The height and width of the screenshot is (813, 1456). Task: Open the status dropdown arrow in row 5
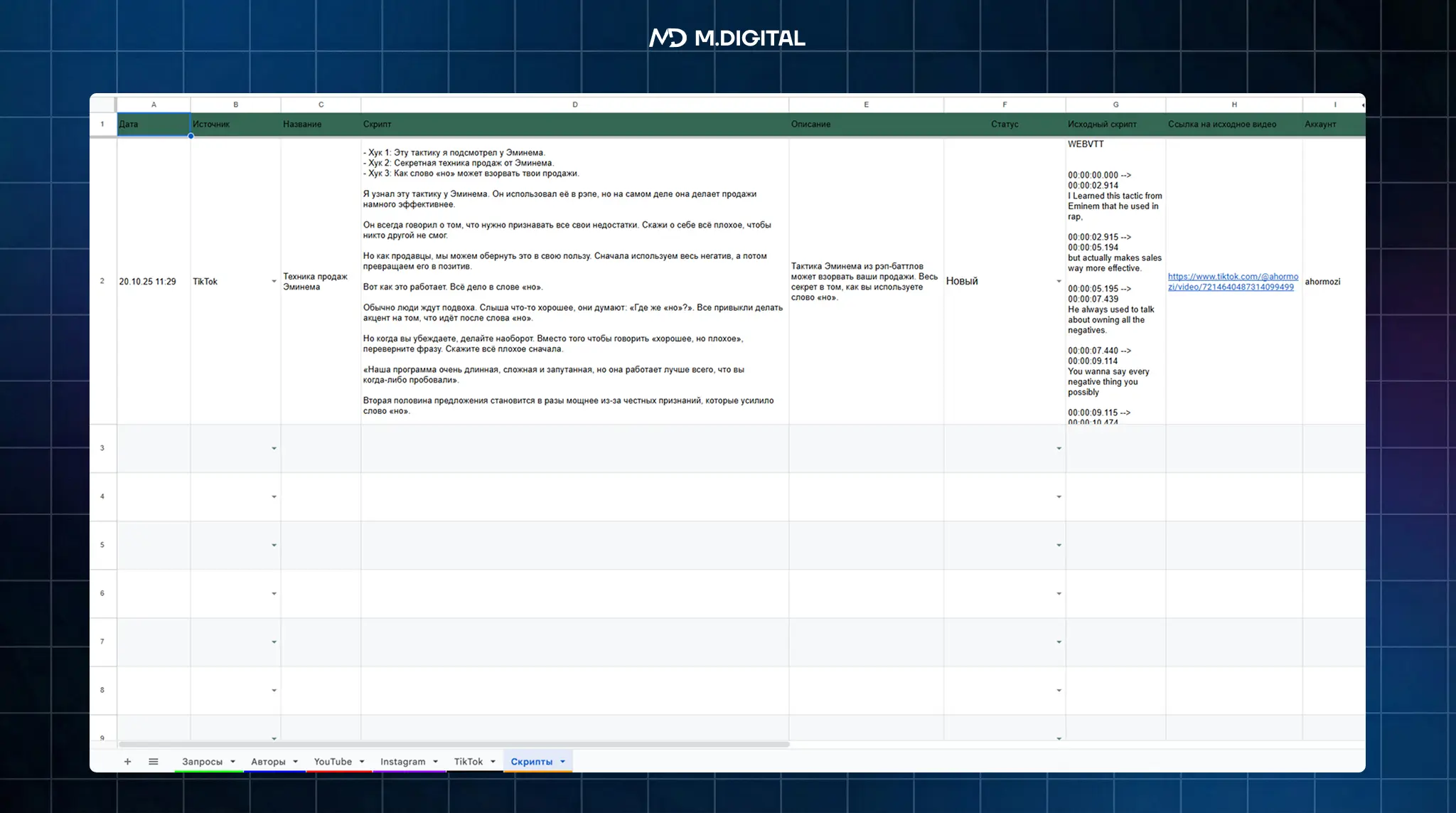click(x=1059, y=546)
